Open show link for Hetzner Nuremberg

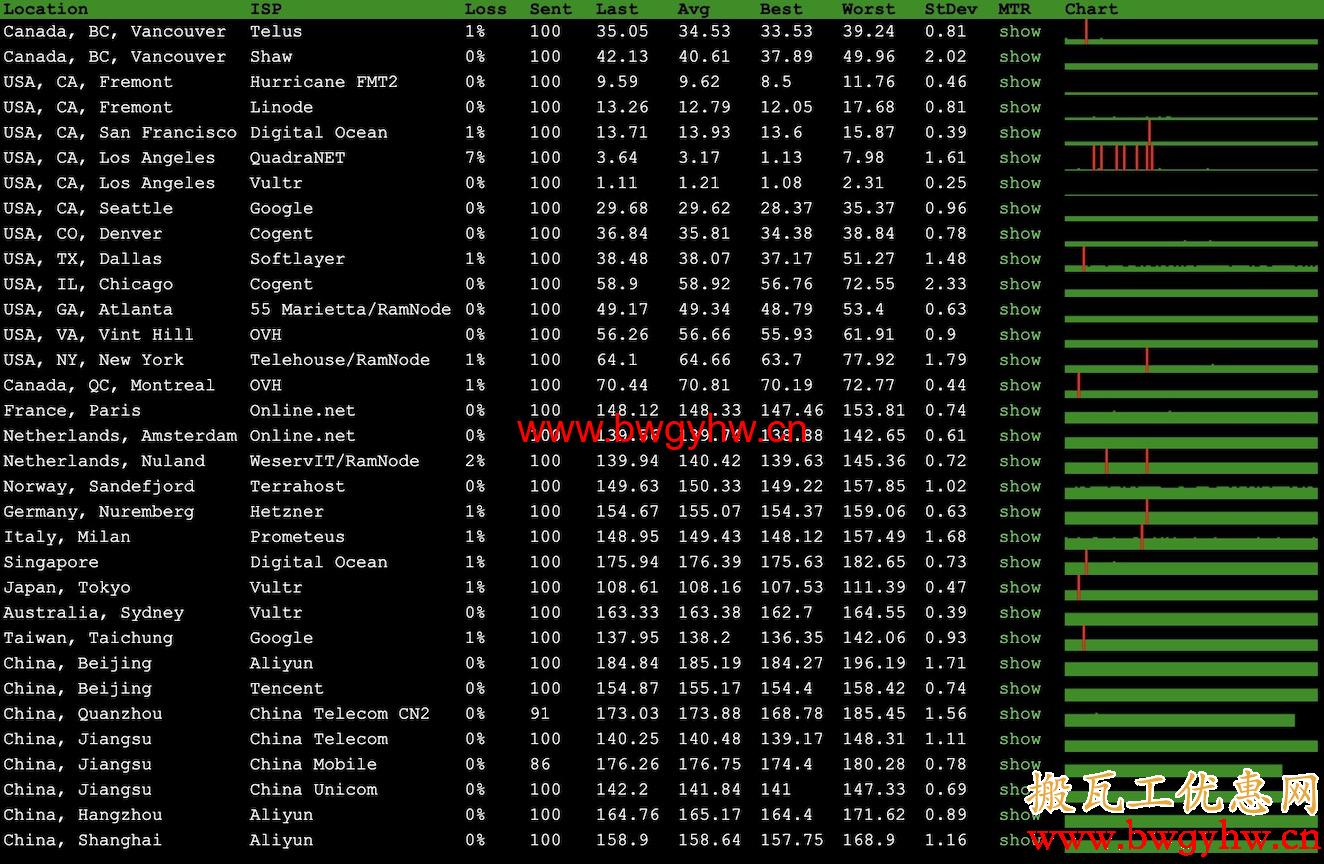tap(1020, 511)
